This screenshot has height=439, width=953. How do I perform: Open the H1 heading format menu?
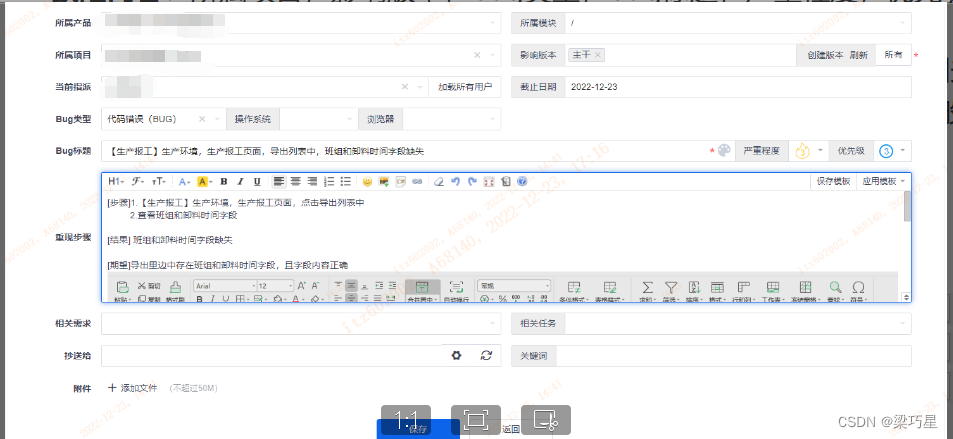[x=115, y=181]
